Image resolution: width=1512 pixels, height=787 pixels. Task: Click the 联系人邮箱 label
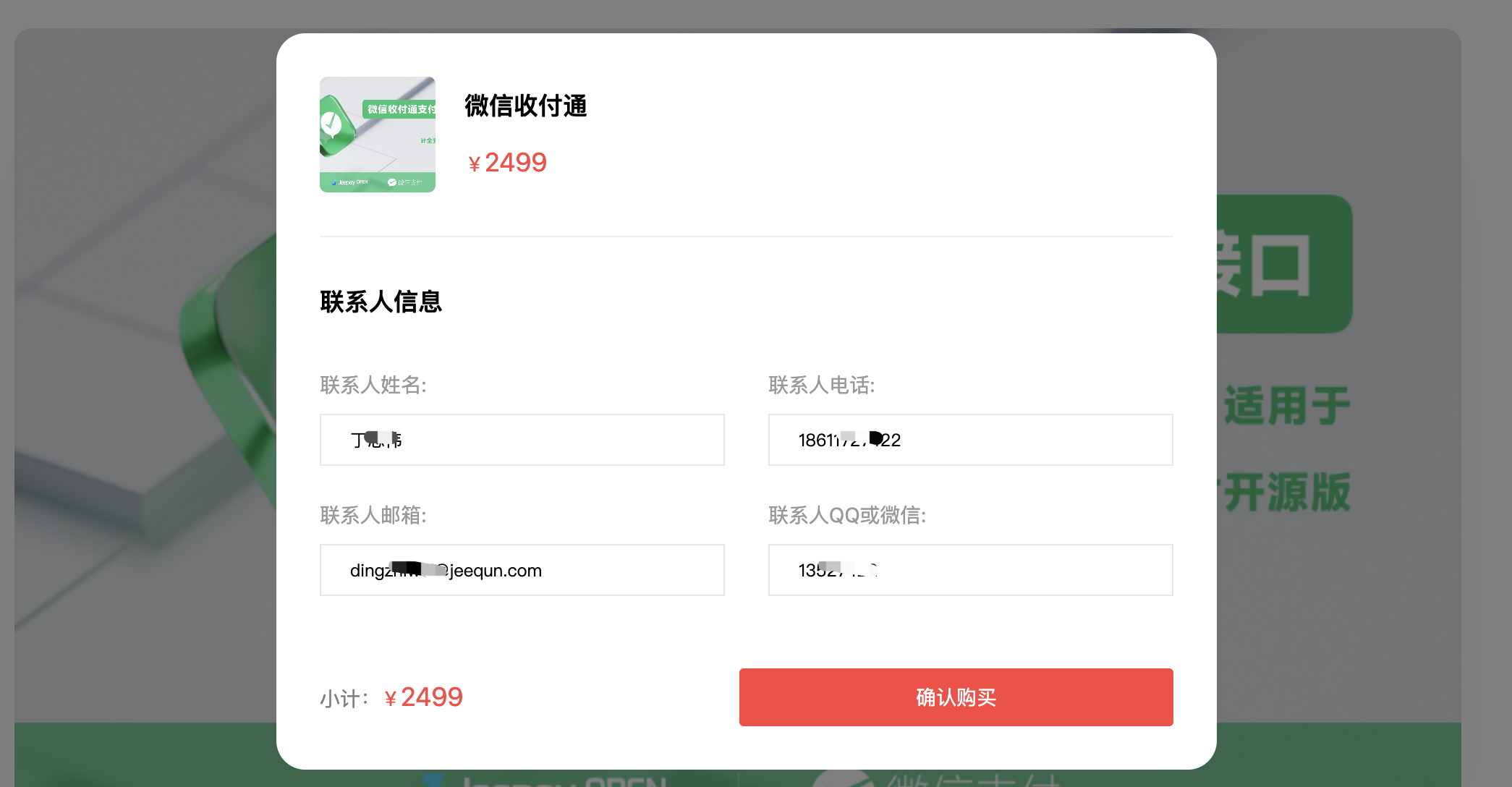pos(373,515)
